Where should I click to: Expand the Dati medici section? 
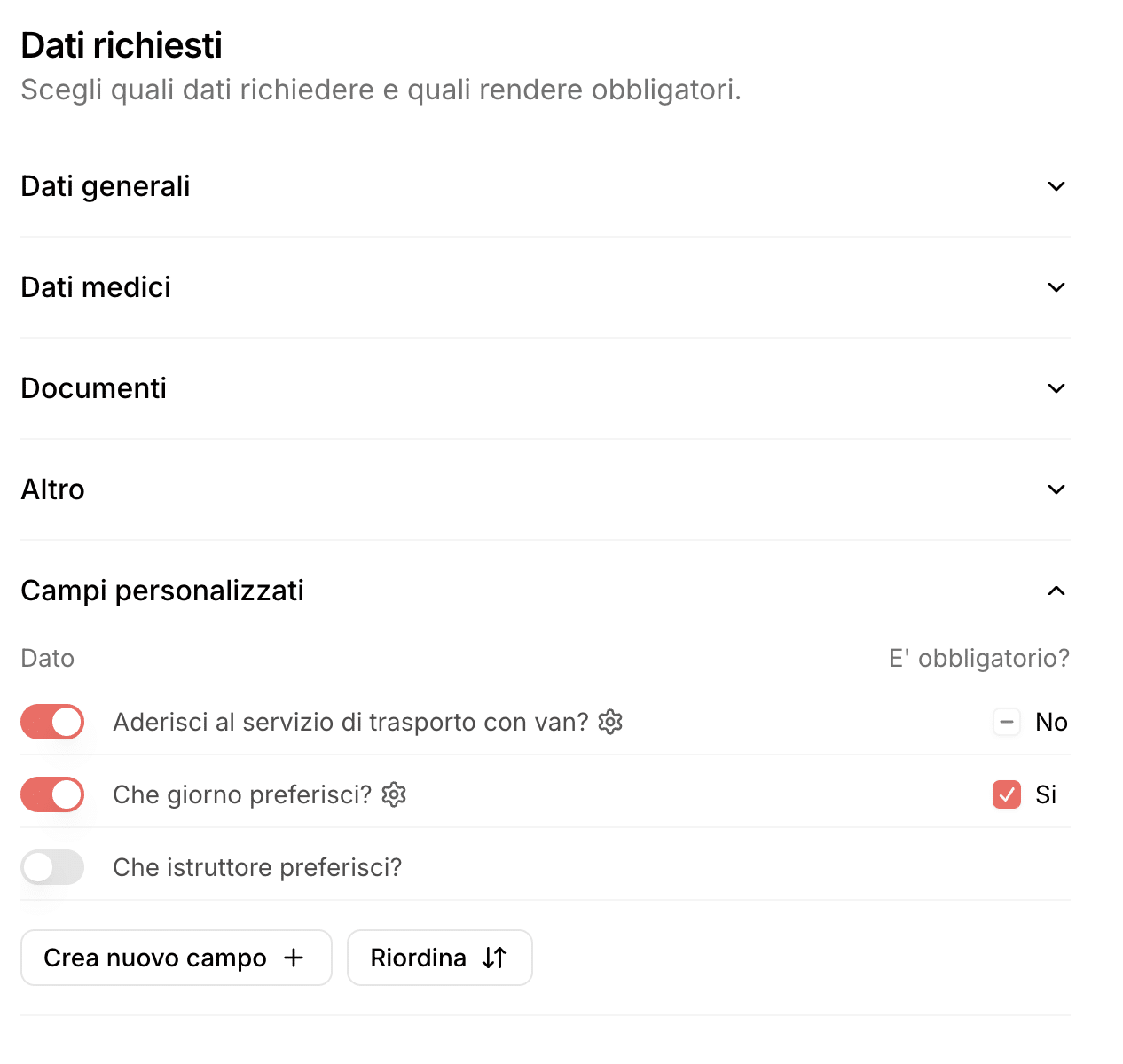point(1056,287)
